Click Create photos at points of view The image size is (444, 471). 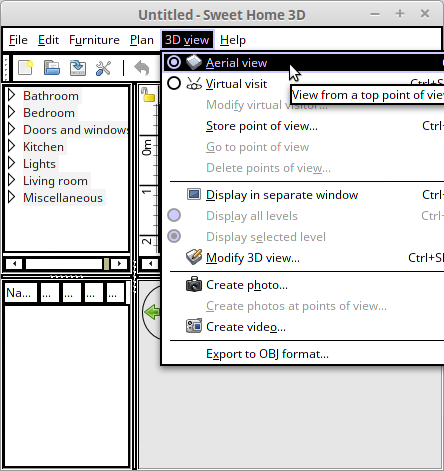click(303, 306)
